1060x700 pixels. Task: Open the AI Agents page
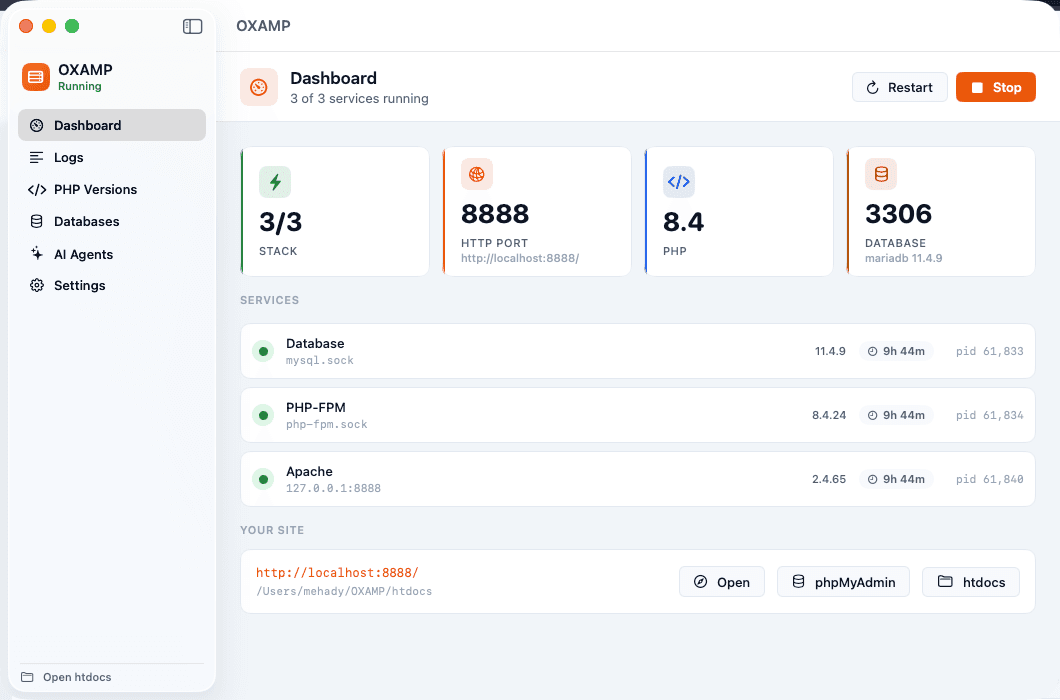[112, 254]
